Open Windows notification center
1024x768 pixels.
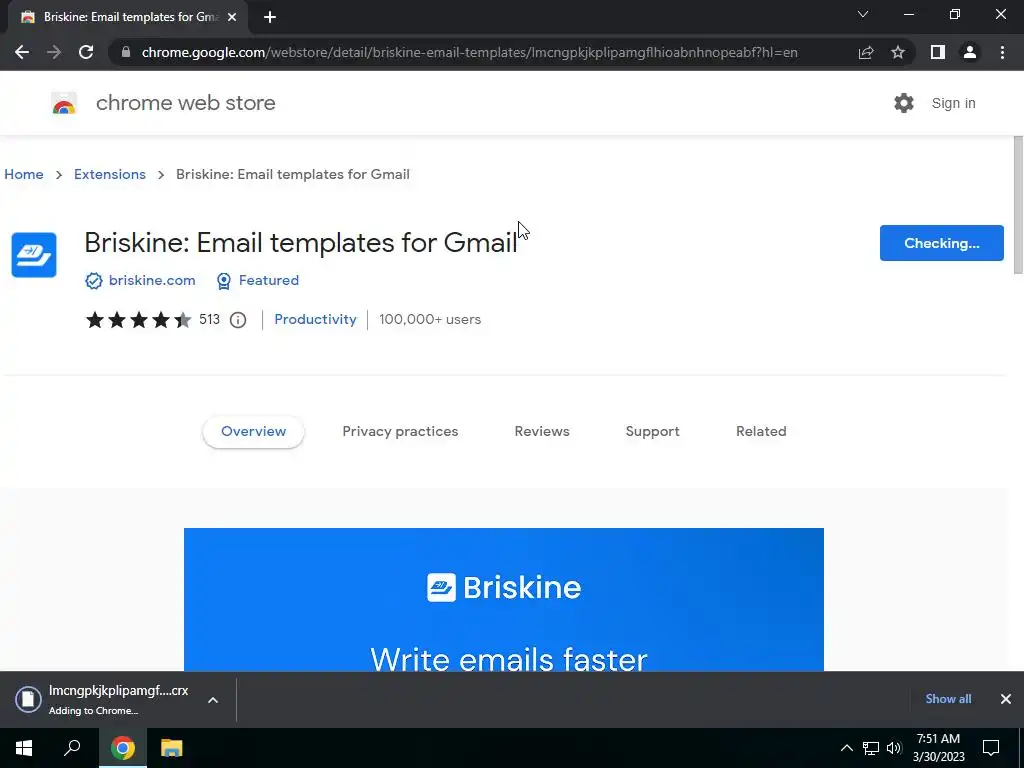[991, 748]
